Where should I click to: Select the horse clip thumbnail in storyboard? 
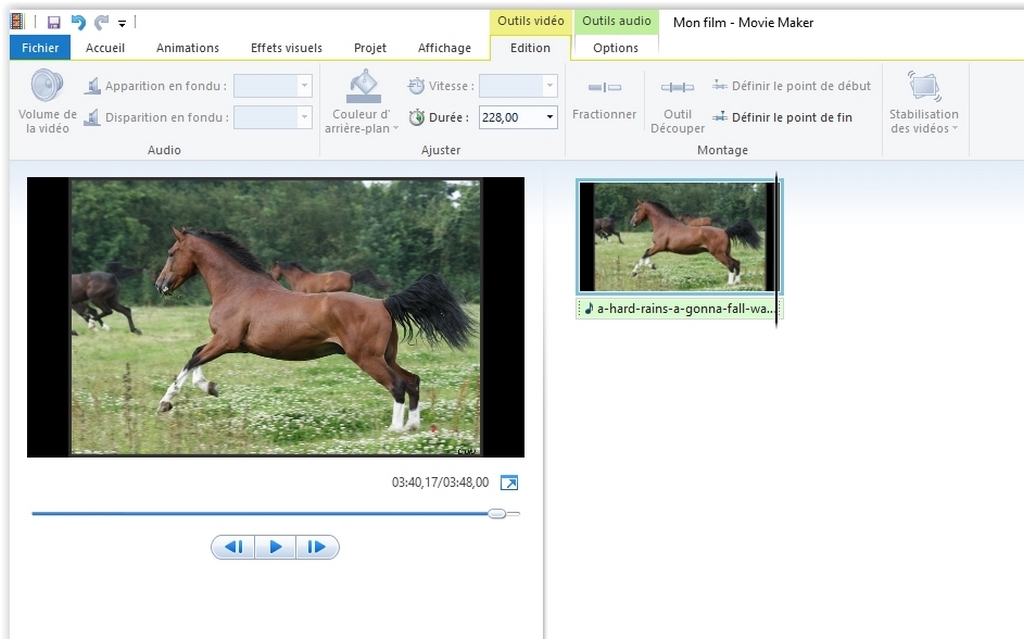[677, 236]
